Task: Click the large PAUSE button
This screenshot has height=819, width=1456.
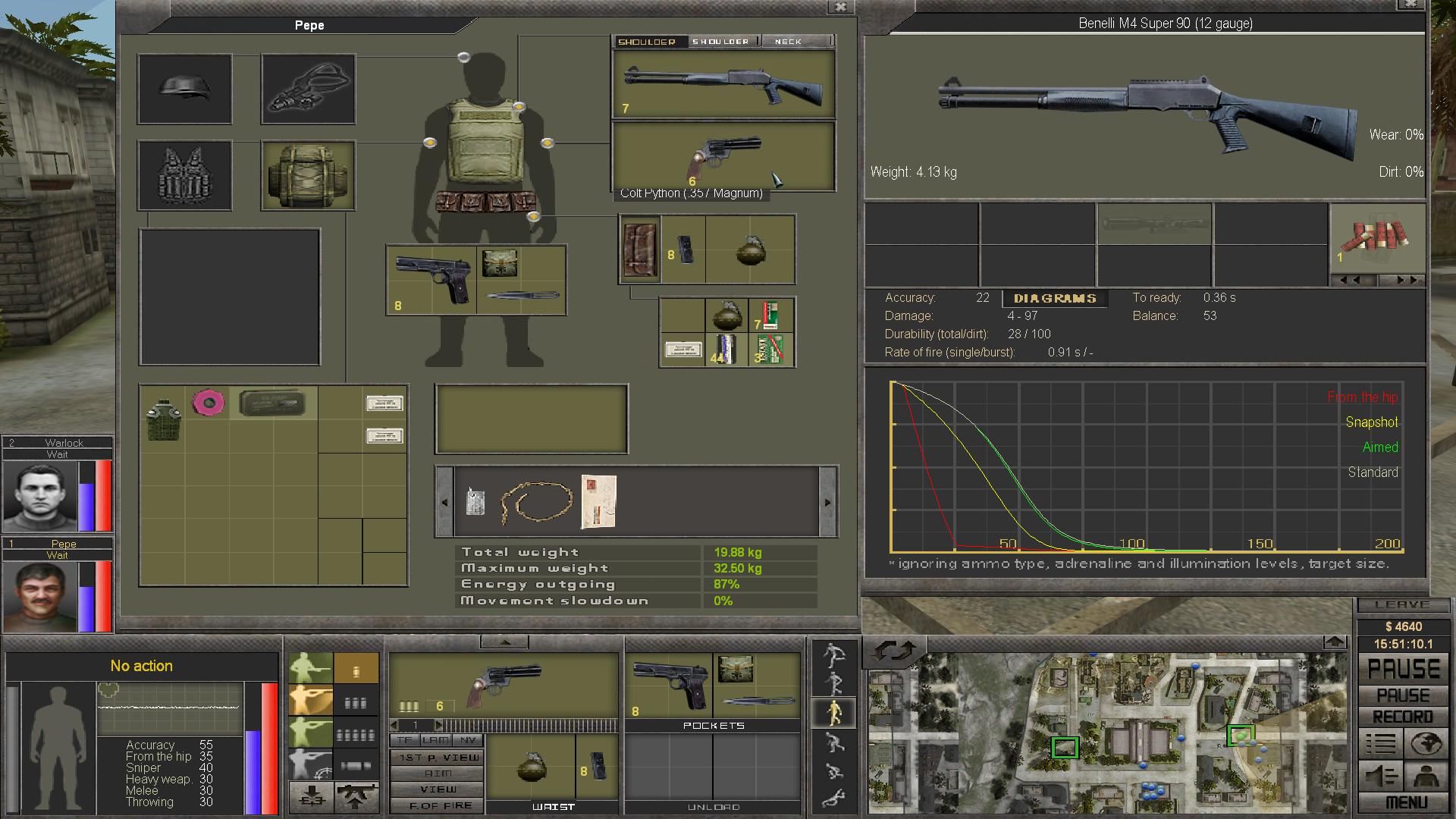Action: pos(1403,669)
